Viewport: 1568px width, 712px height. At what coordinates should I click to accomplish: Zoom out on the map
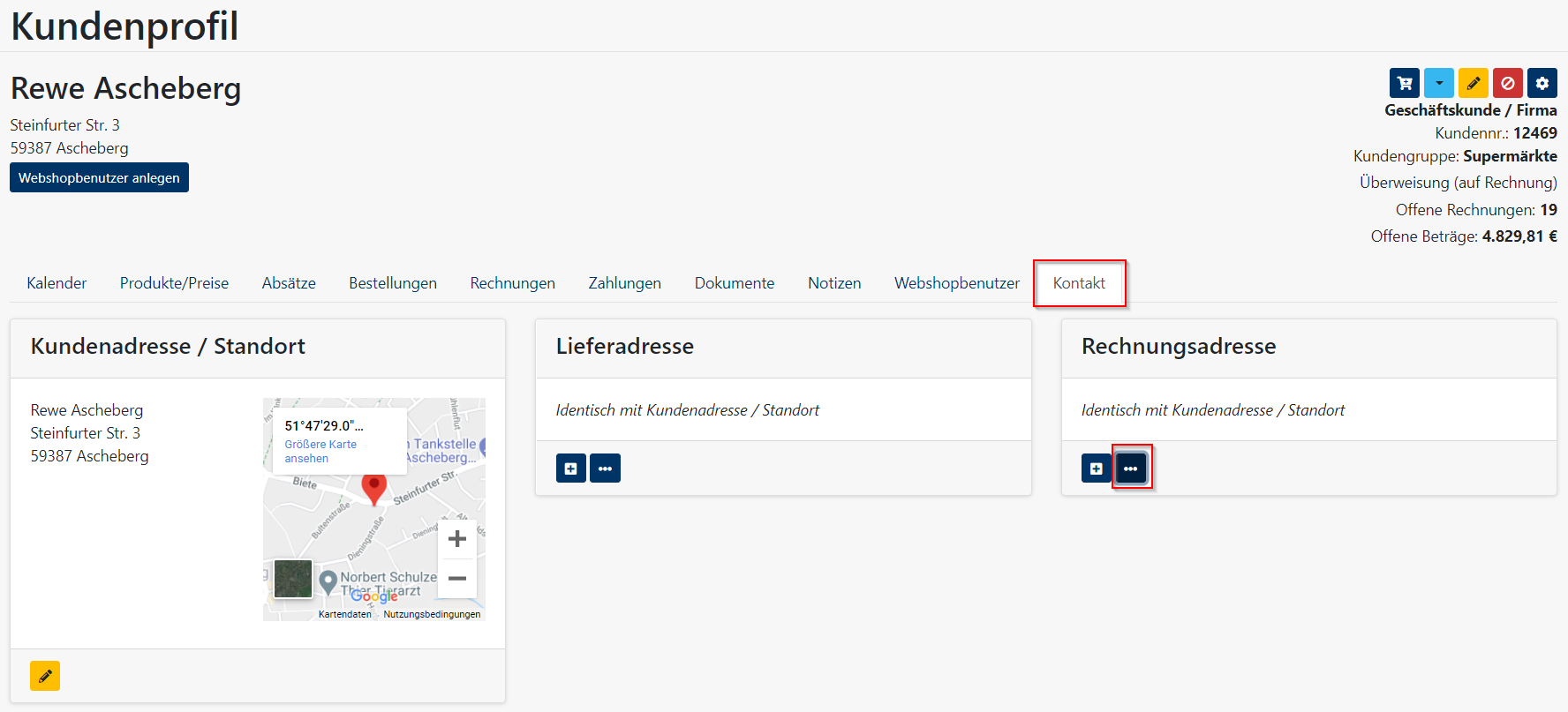coord(457,579)
